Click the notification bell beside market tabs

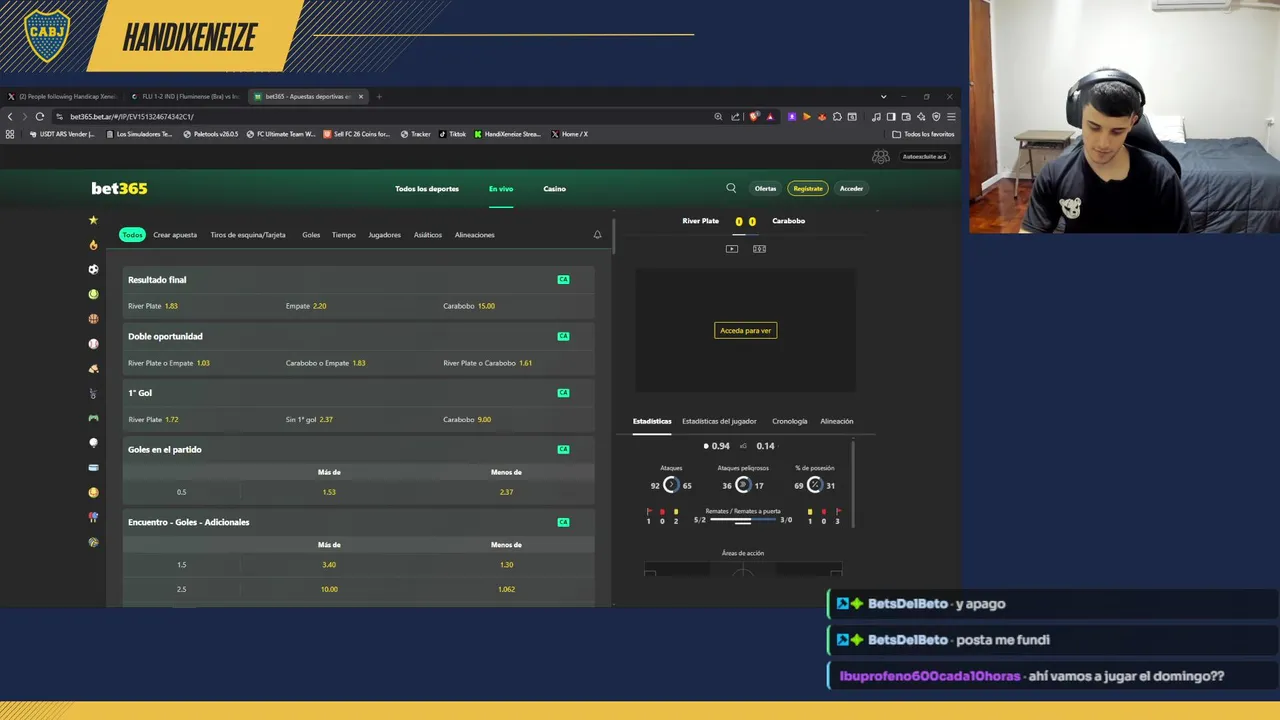(x=598, y=235)
